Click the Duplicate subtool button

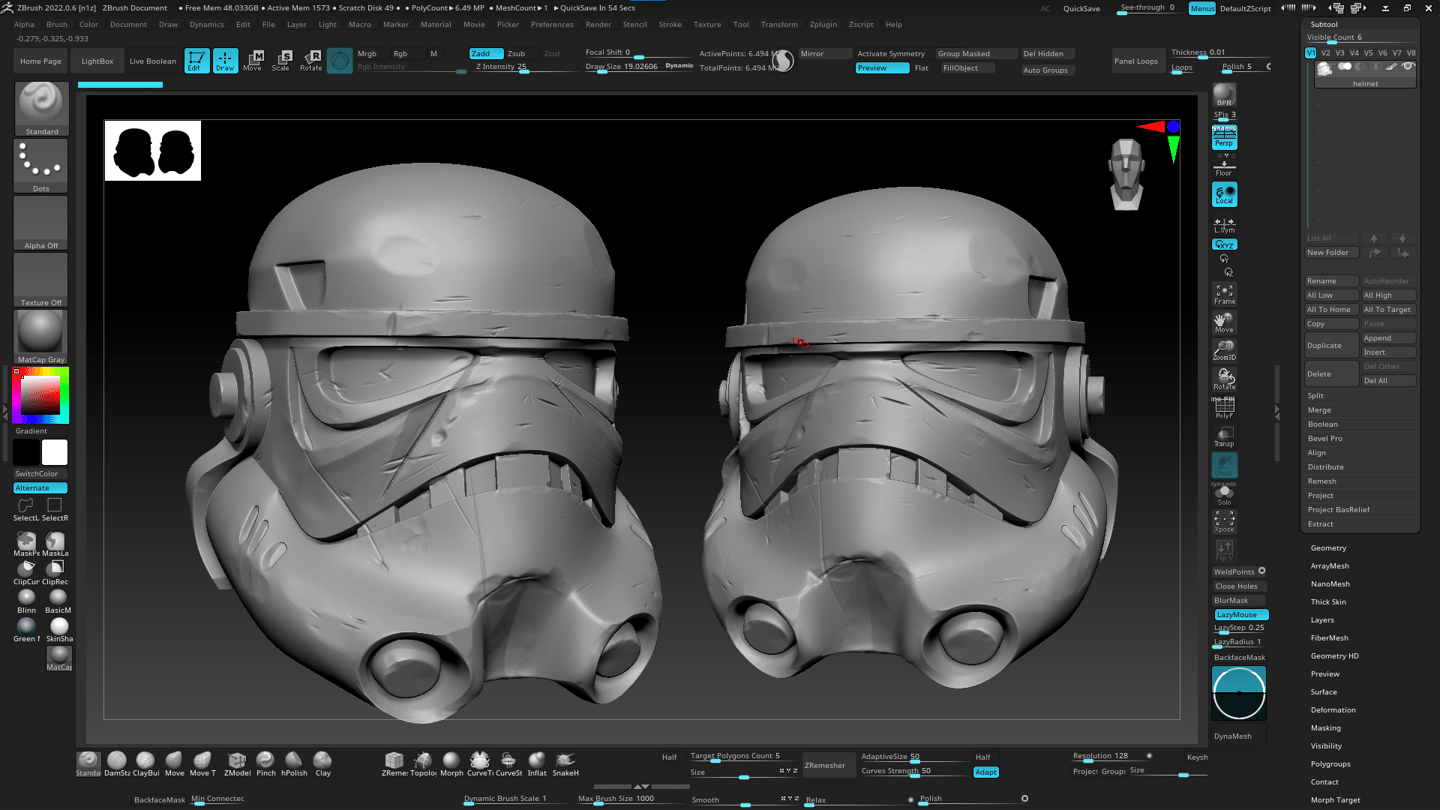(1331, 346)
